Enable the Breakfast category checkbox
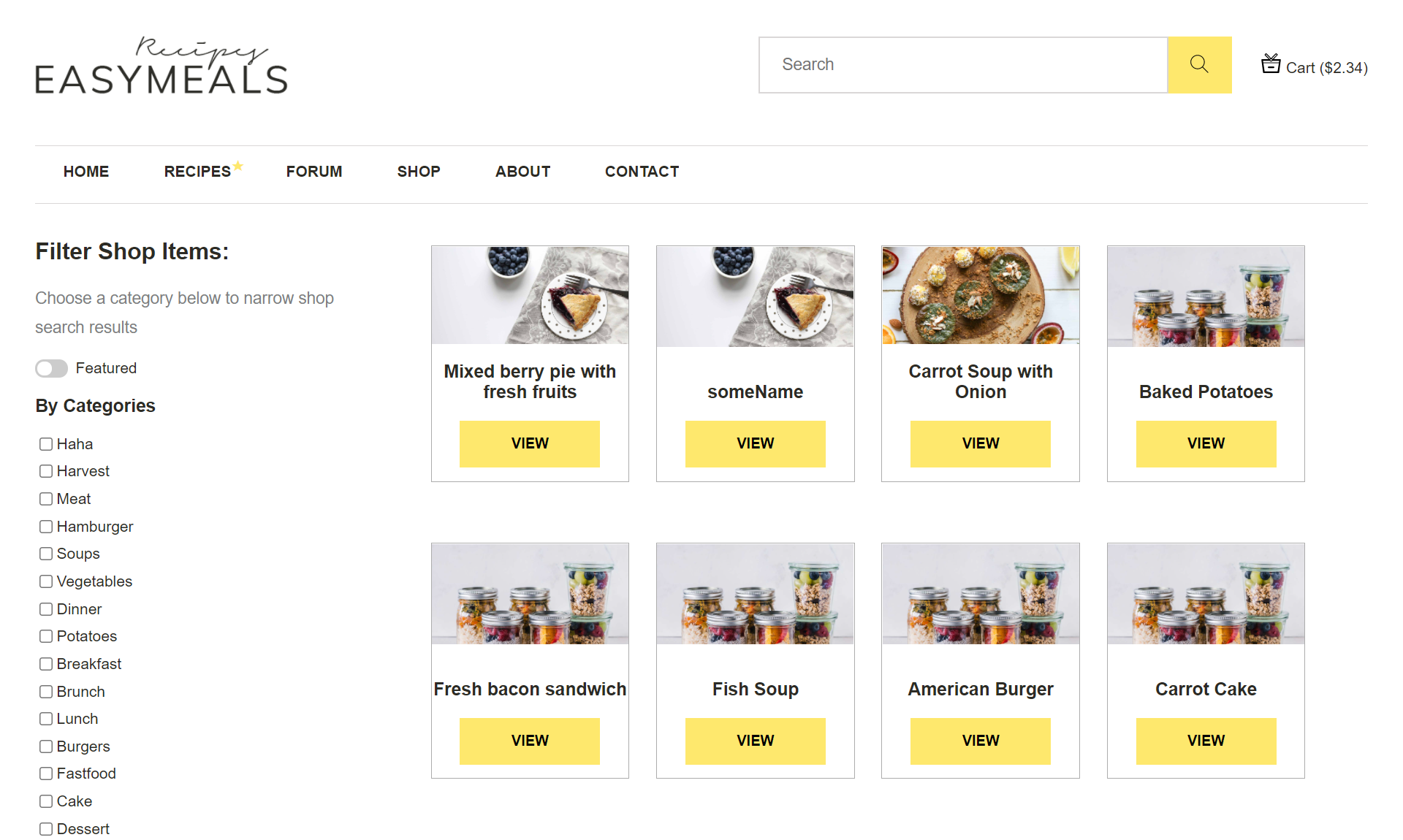The height and width of the screenshot is (840, 1403). point(46,664)
